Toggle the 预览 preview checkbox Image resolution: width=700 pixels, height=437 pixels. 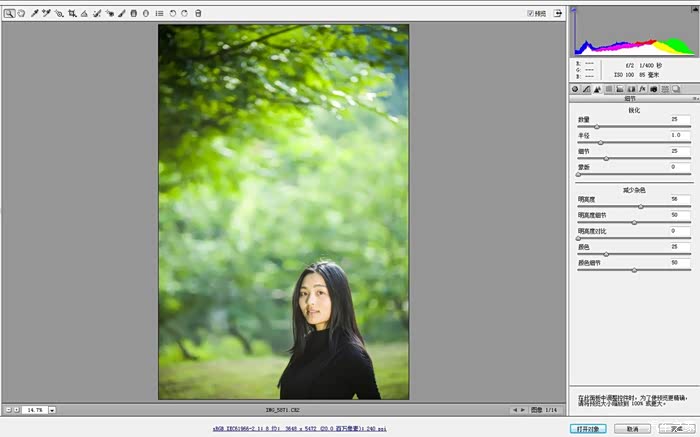[530, 13]
